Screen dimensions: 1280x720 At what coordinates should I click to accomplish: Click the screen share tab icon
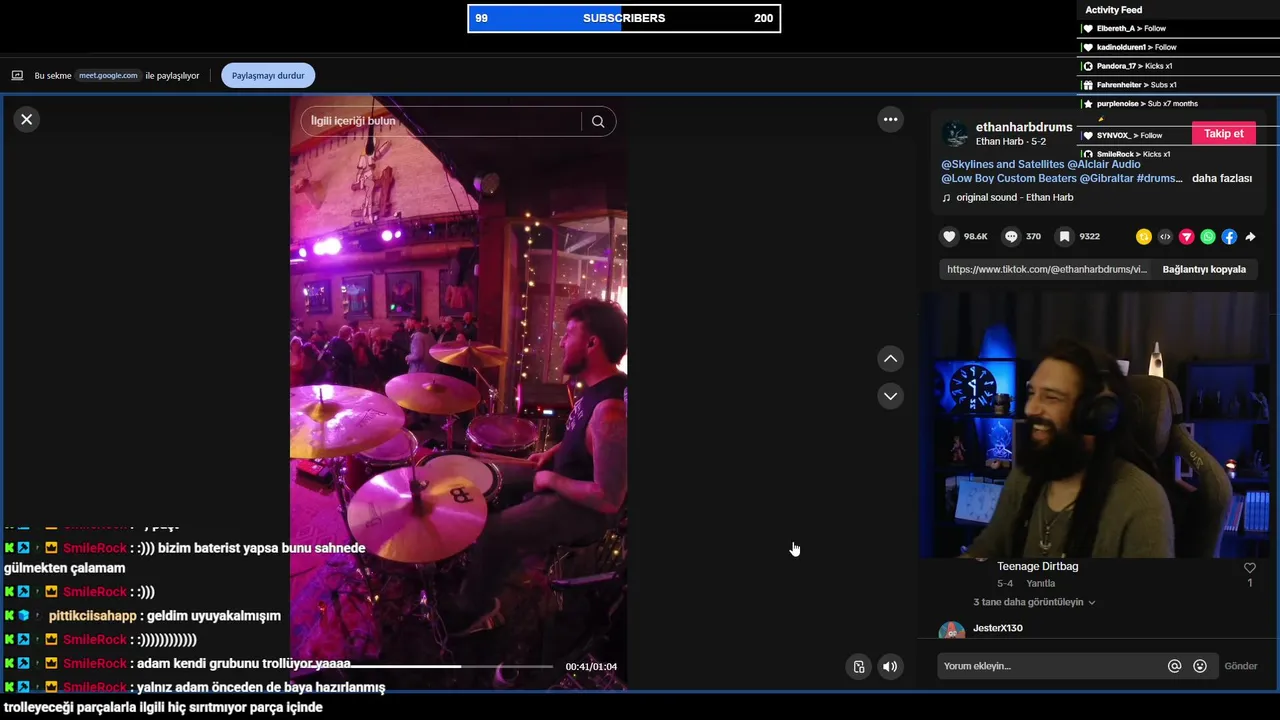point(17,75)
